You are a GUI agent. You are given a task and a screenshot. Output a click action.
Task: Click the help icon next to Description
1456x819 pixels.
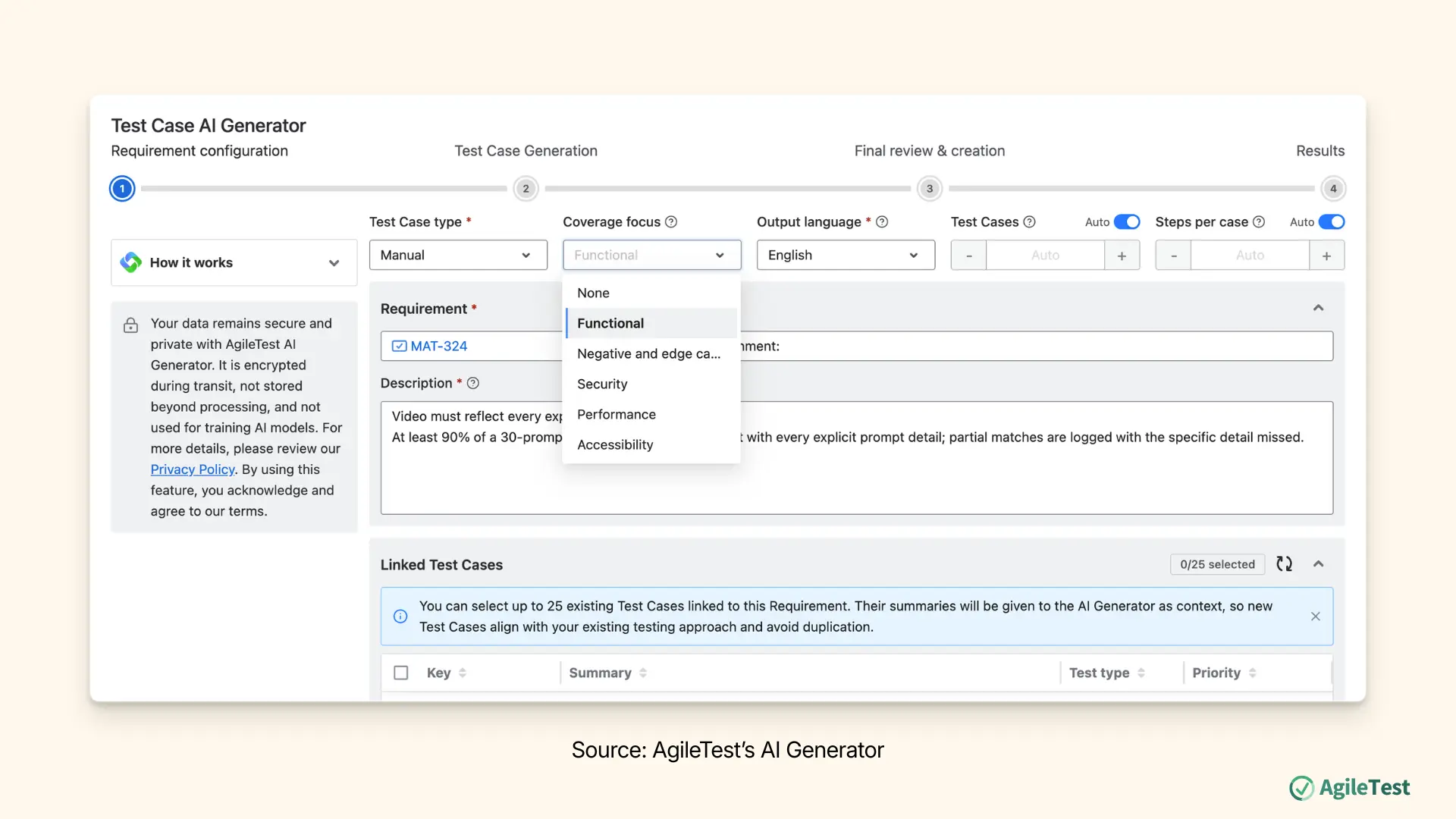tap(473, 383)
